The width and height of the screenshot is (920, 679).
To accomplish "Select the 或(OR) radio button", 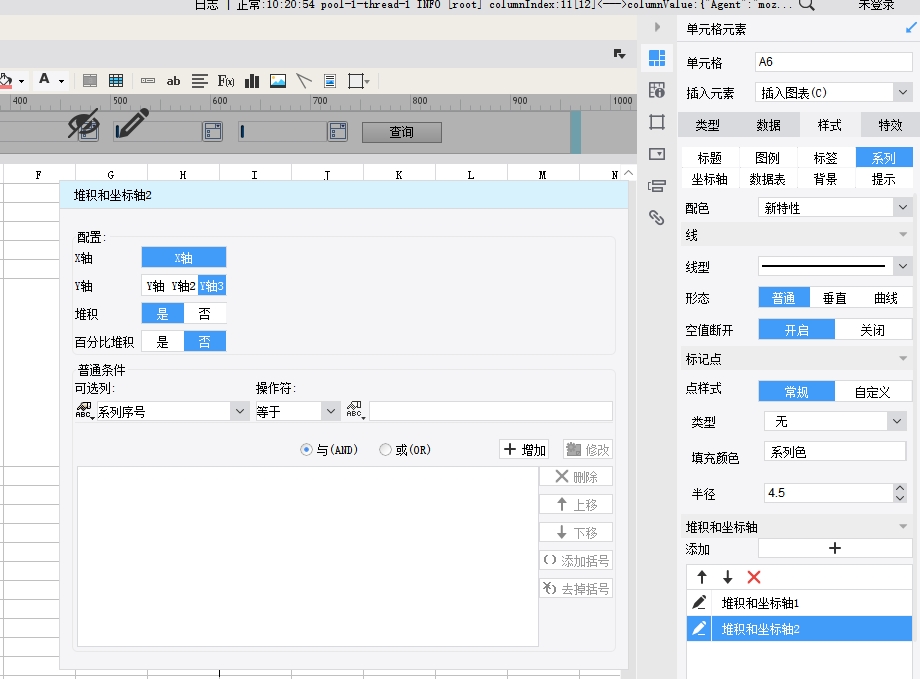I will click(385, 450).
